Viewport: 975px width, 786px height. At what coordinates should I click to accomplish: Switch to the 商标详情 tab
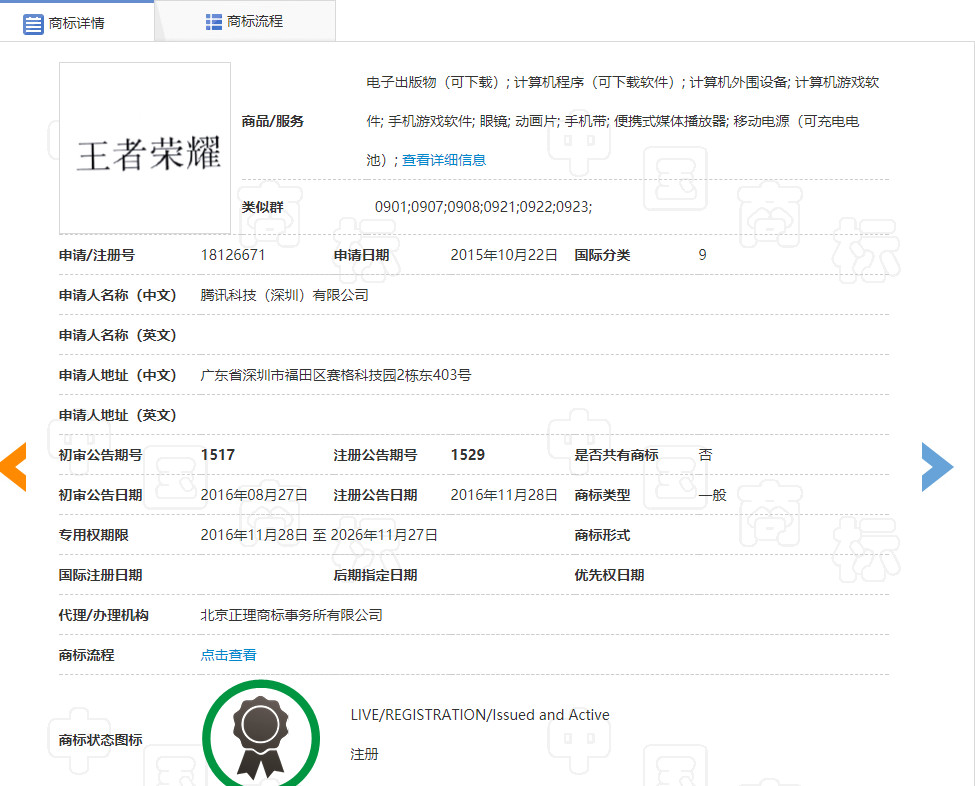click(x=76, y=22)
